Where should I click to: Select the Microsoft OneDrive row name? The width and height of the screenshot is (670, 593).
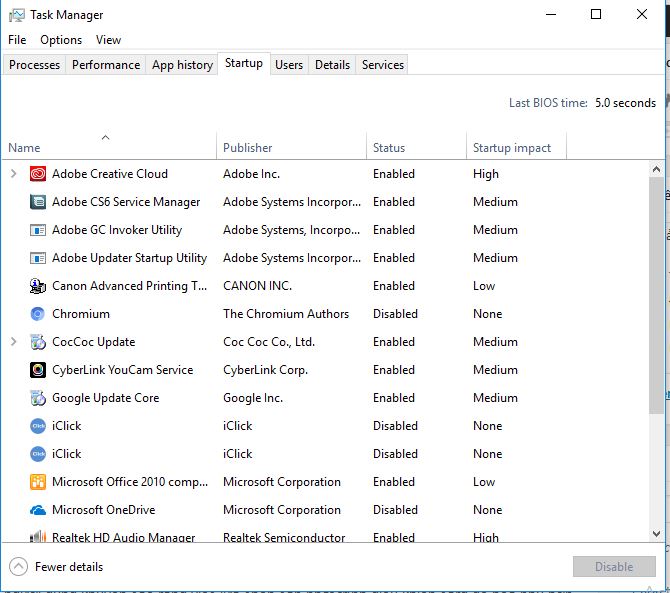(103, 510)
